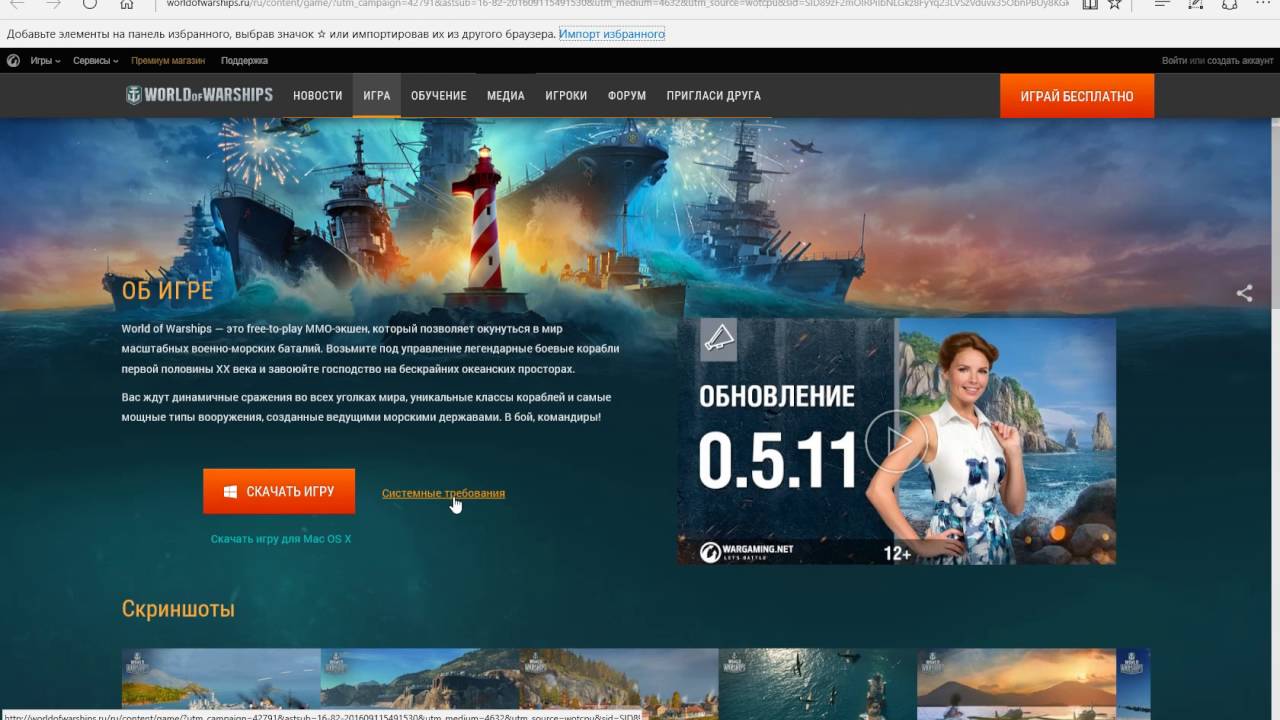Open the World of Warships logo homepage
The width and height of the screenshot is (1280, 720).
tap(199, 95)
